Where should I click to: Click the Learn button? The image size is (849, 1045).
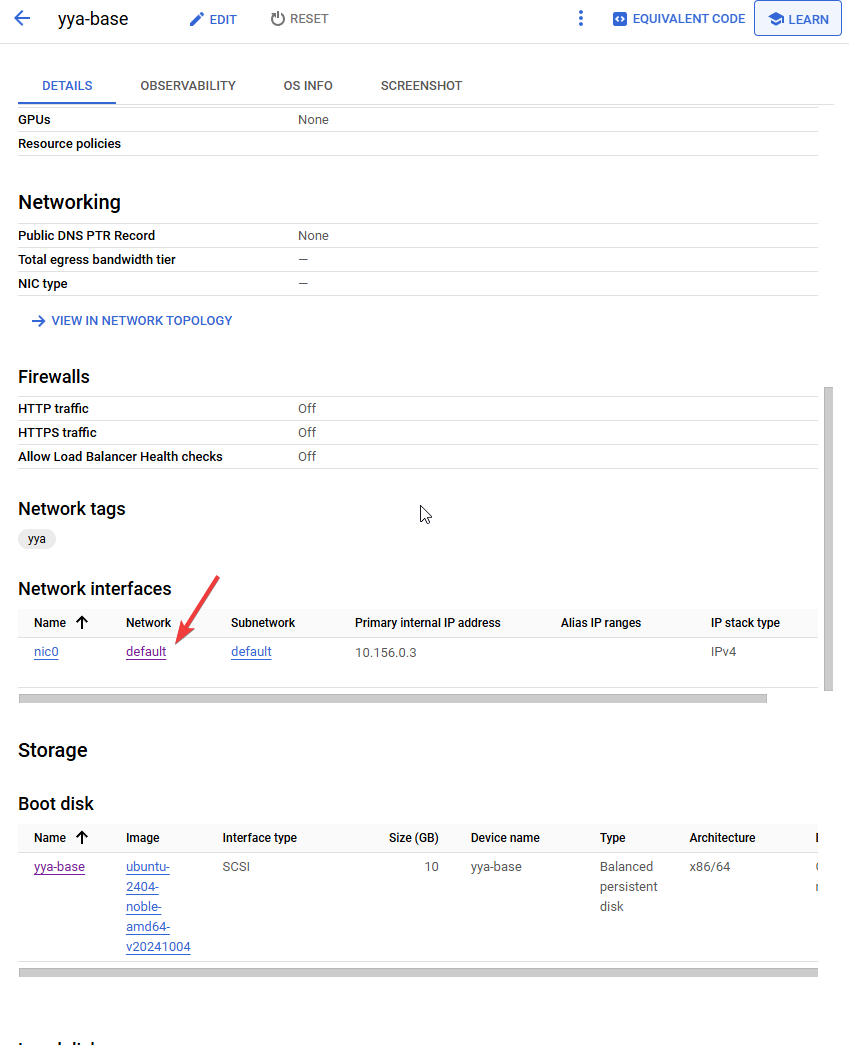(798, 19)
